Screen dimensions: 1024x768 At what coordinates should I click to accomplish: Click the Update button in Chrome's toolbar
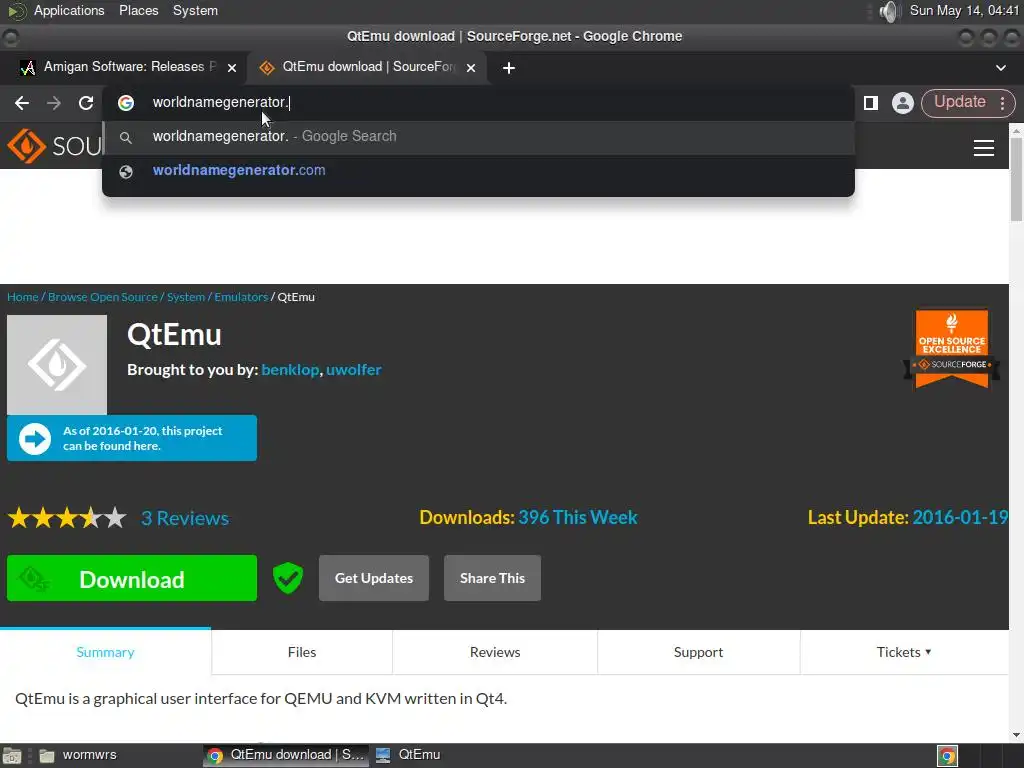click(959, 102)
